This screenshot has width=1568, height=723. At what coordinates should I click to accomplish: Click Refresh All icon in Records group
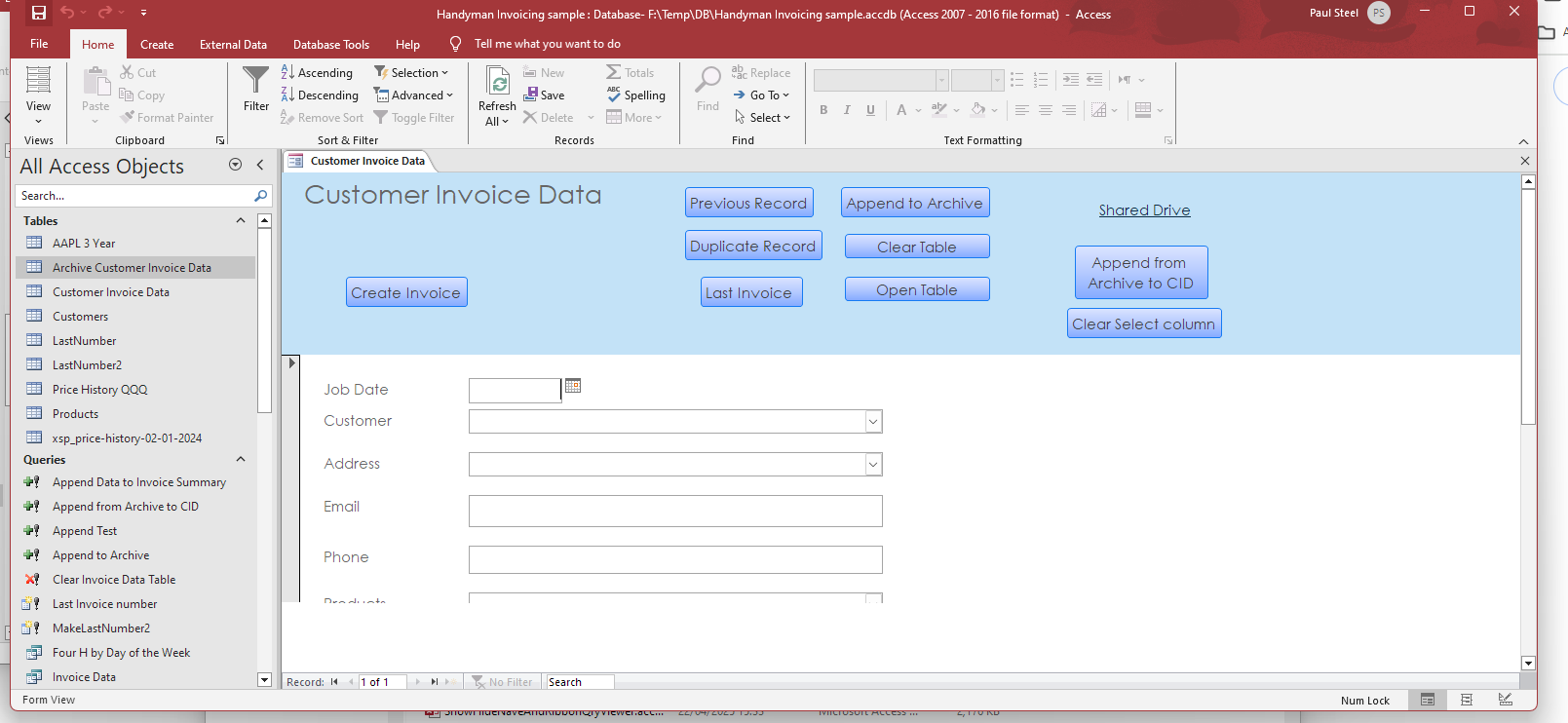pyautogui.click(x=497, y=83)
